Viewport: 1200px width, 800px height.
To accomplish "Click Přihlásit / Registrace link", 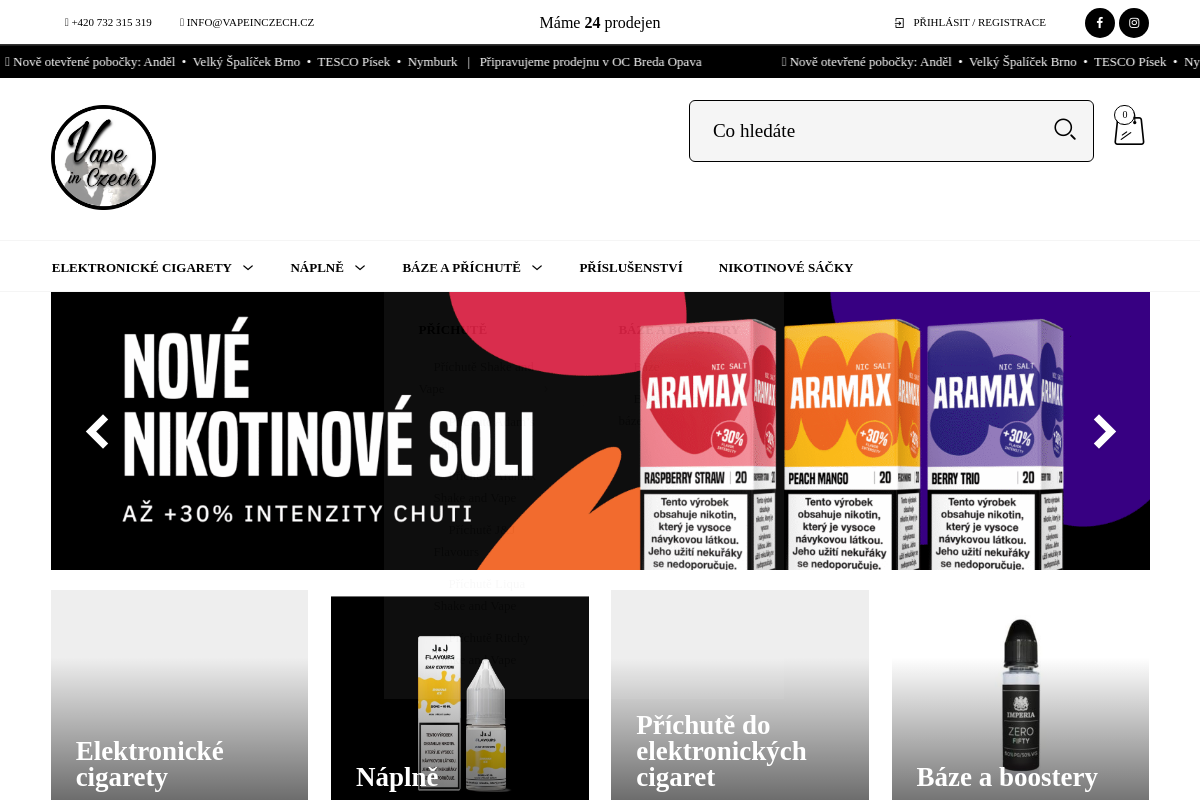I will click(979, 22).
